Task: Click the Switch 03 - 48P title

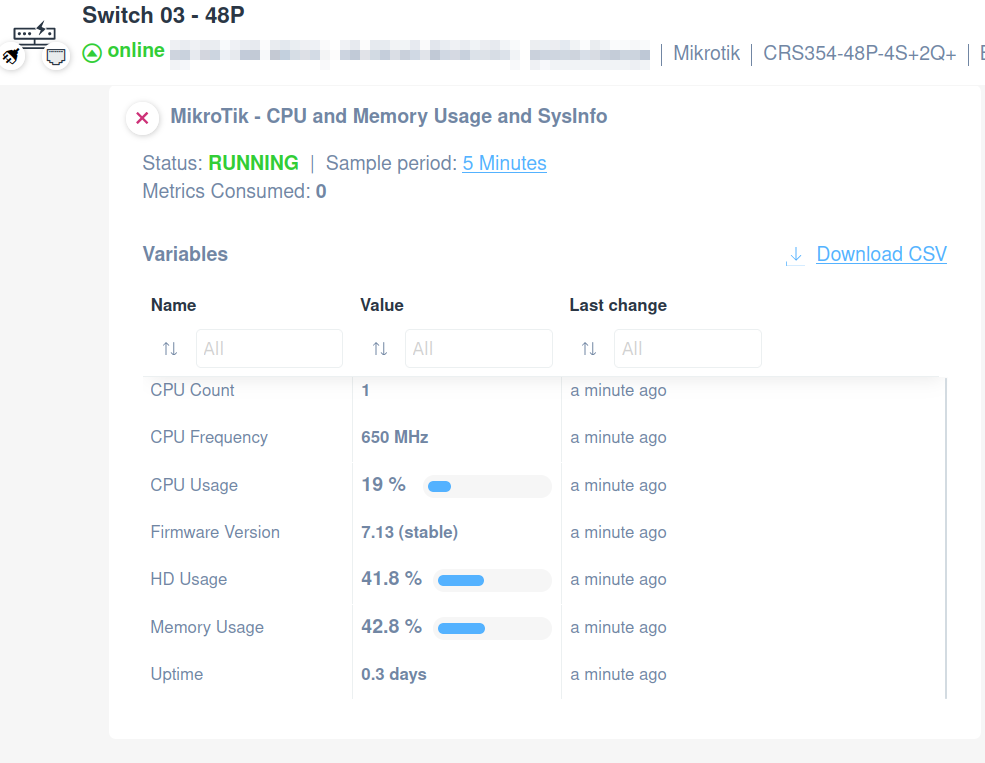Action: point(163,15)
